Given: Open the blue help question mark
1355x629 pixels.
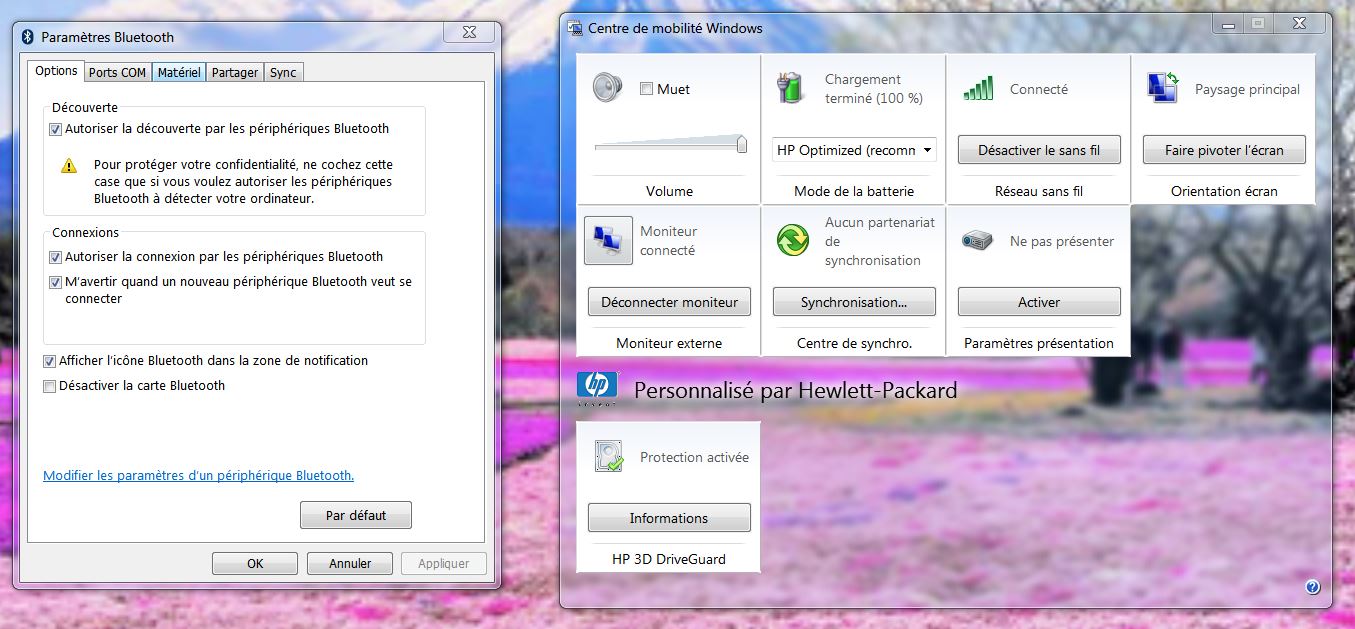Looking at the screenshot, I should click(1313, 587).
